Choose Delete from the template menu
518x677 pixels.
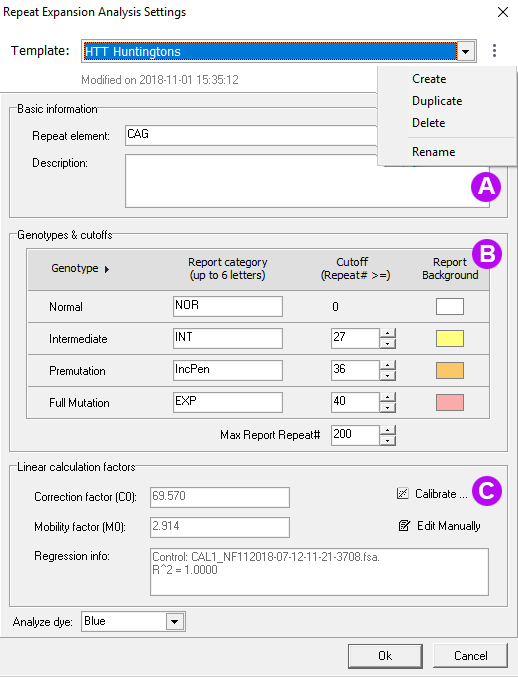(428, 123)
